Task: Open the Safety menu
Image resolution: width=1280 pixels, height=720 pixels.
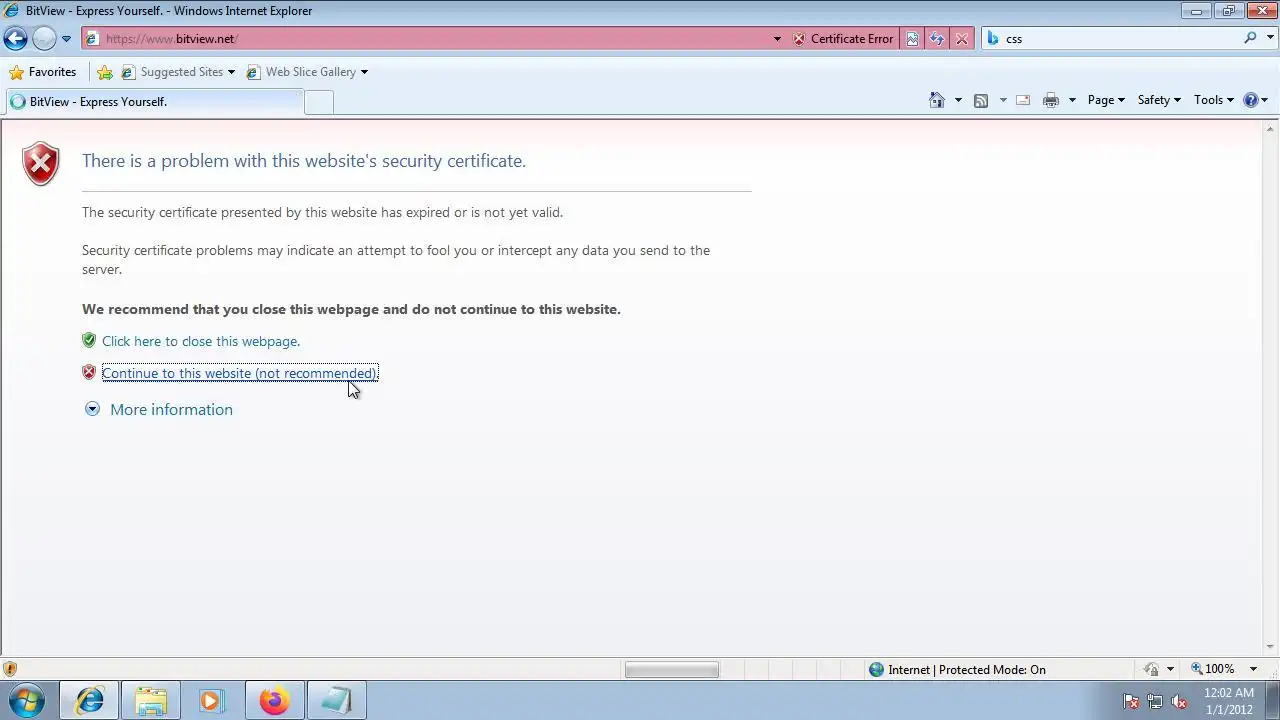Action: point(1159,100)
